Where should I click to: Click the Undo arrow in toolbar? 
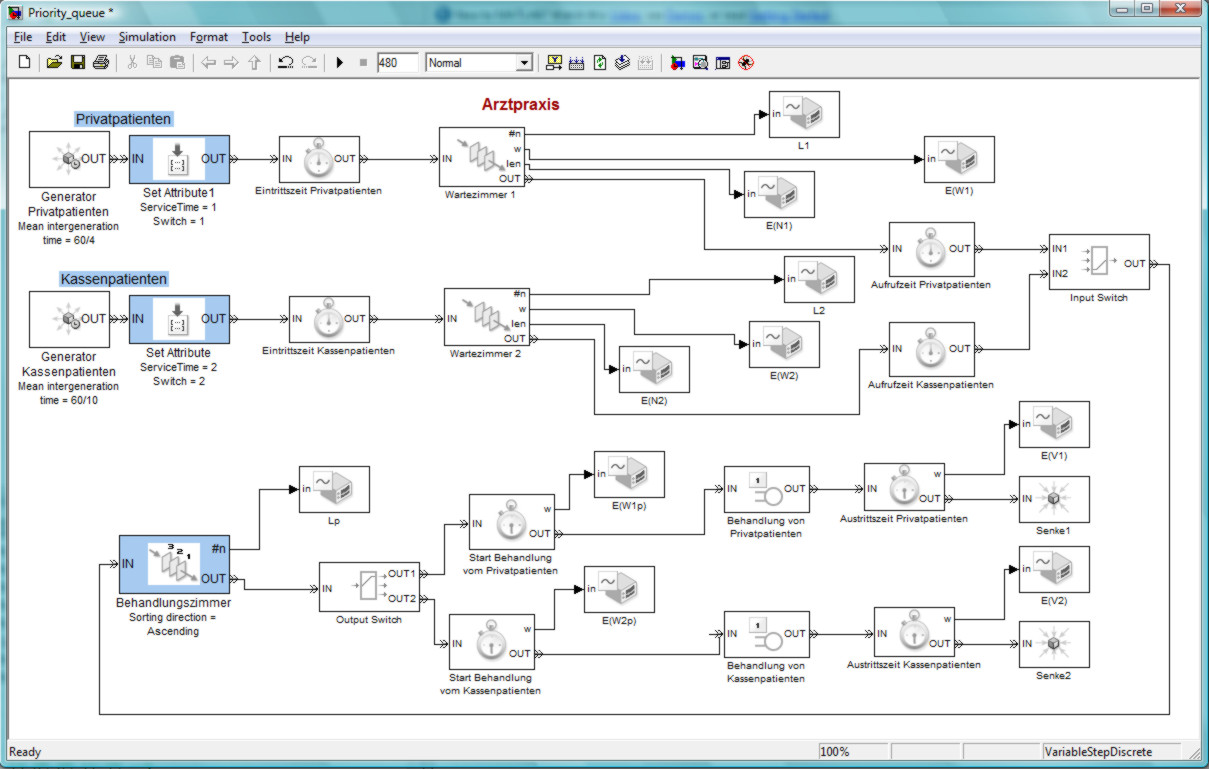click(x=285, y=63)
